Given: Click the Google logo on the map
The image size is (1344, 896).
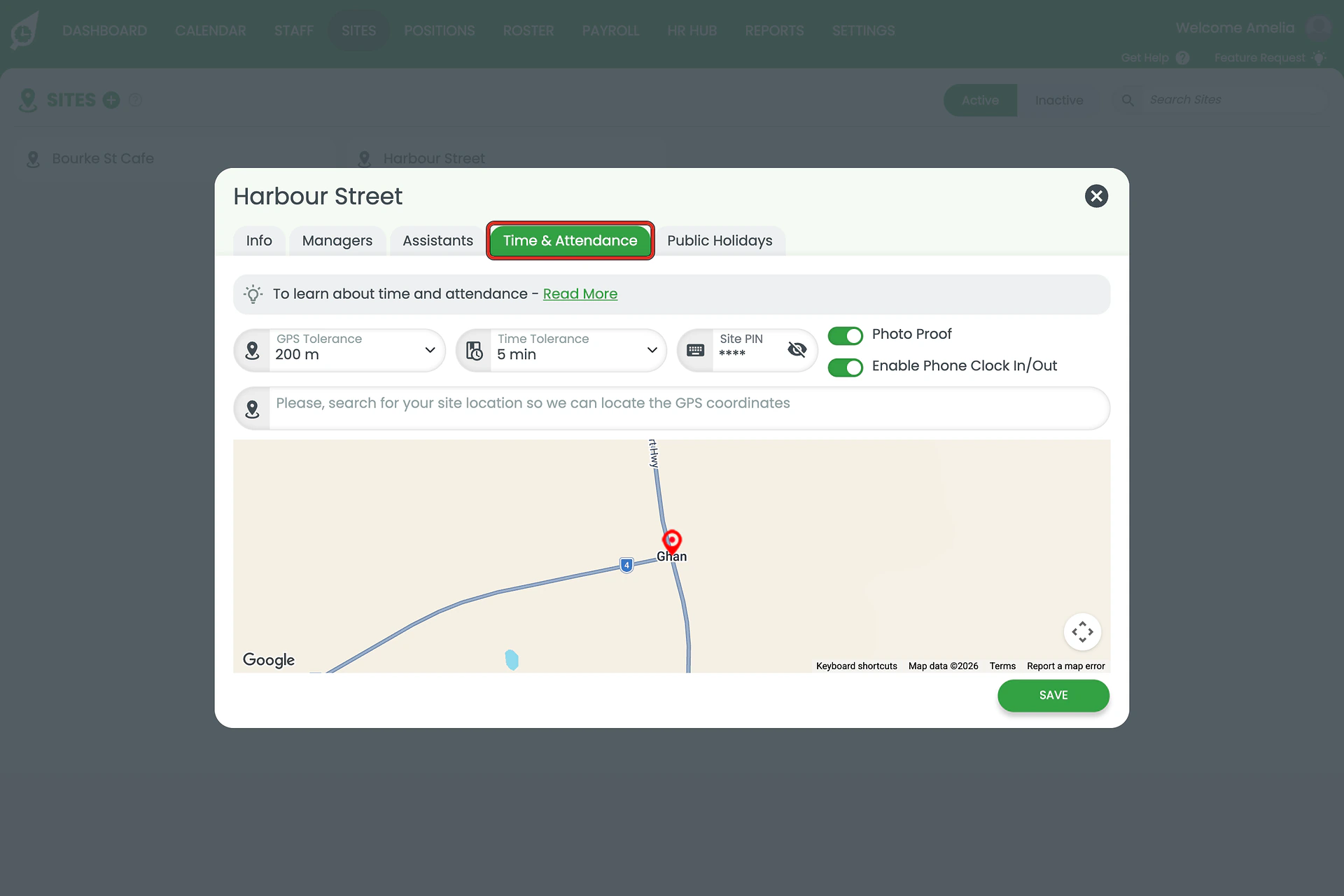Looking at the screenshot, I should (269, 659).
